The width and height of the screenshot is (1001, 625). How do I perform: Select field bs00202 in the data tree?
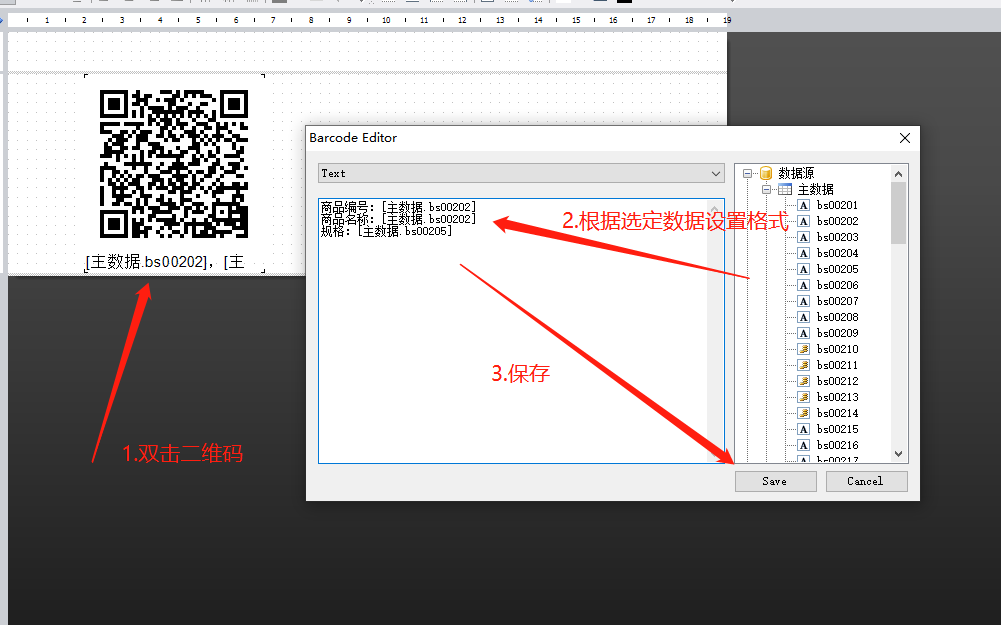pos(838,221)
